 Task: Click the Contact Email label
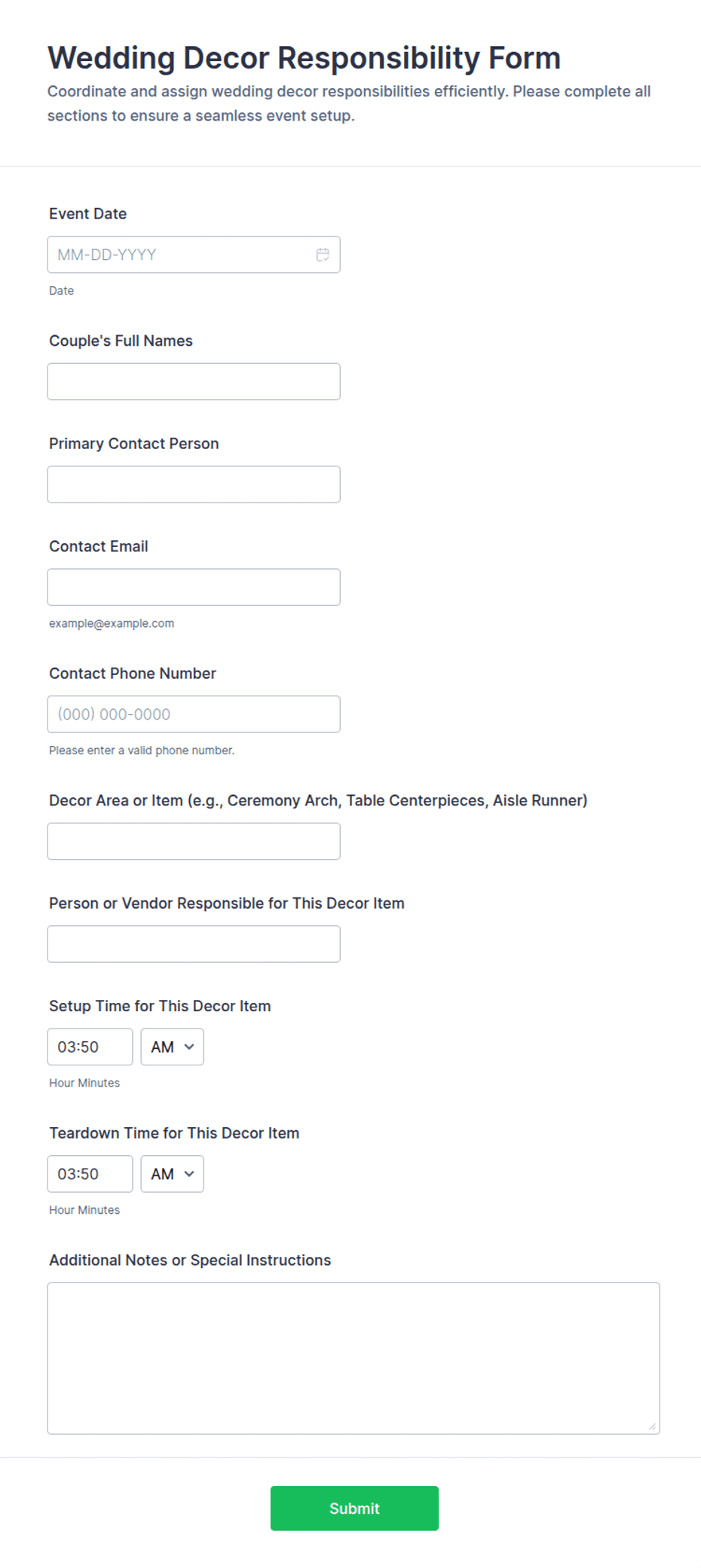pos(99,546)
